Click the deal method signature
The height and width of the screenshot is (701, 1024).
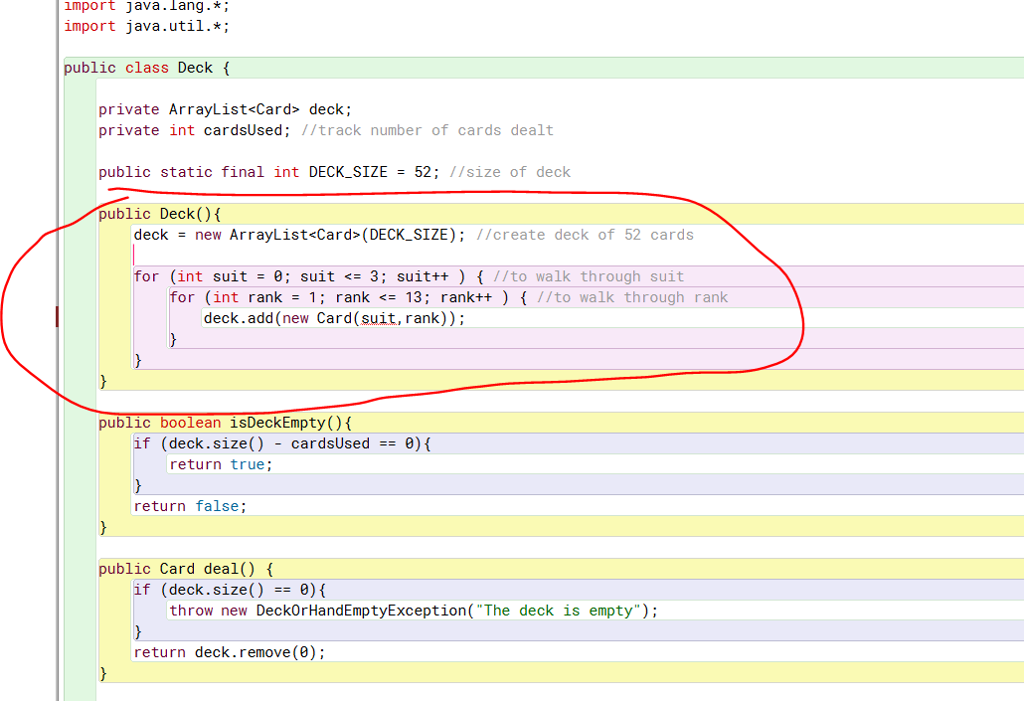coord(180,568)
